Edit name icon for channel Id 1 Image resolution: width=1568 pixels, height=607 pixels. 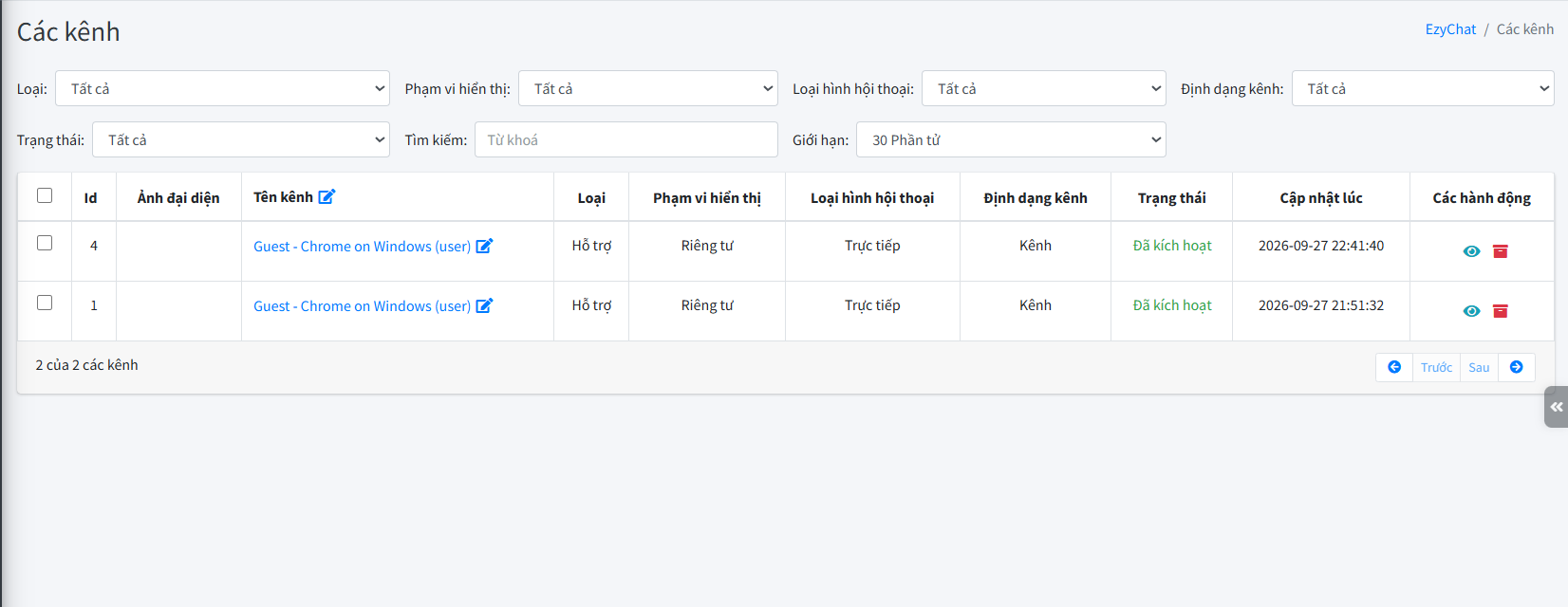coord(484,305)
